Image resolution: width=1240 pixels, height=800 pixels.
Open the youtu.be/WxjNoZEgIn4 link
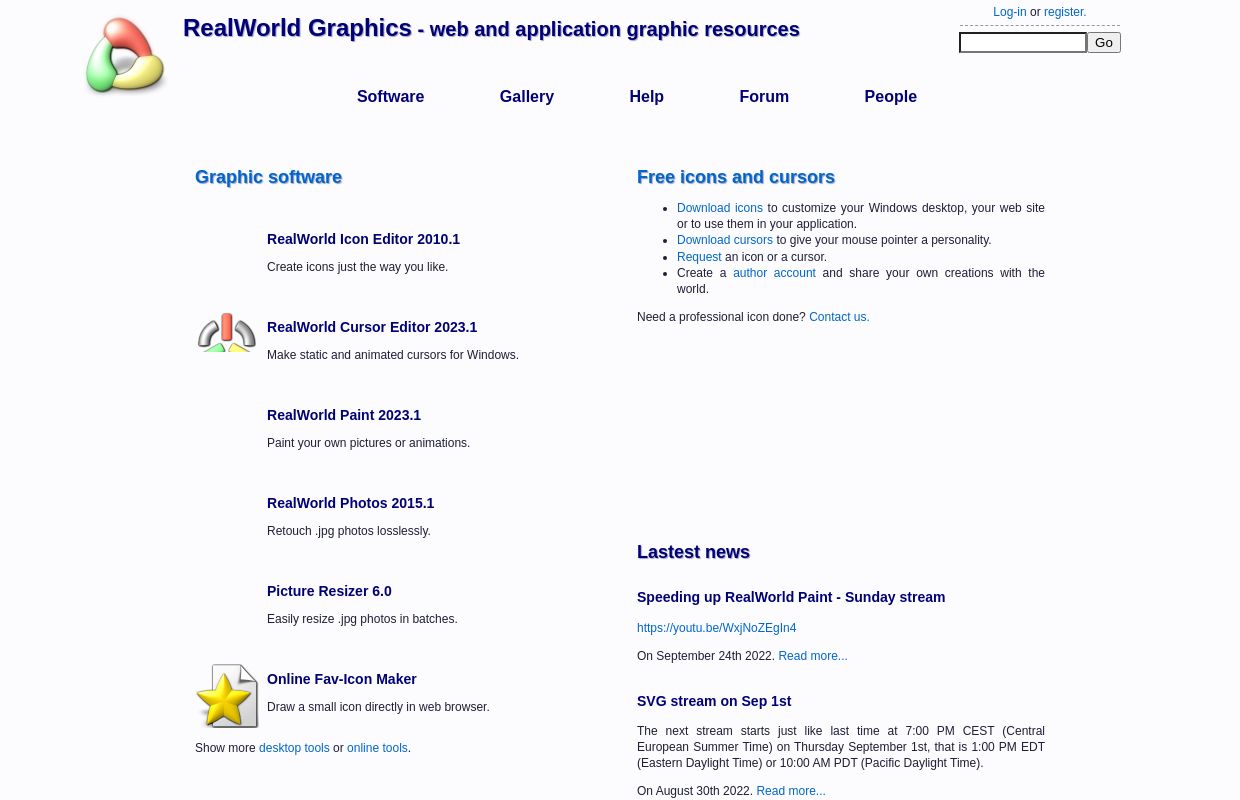point(717,628)
